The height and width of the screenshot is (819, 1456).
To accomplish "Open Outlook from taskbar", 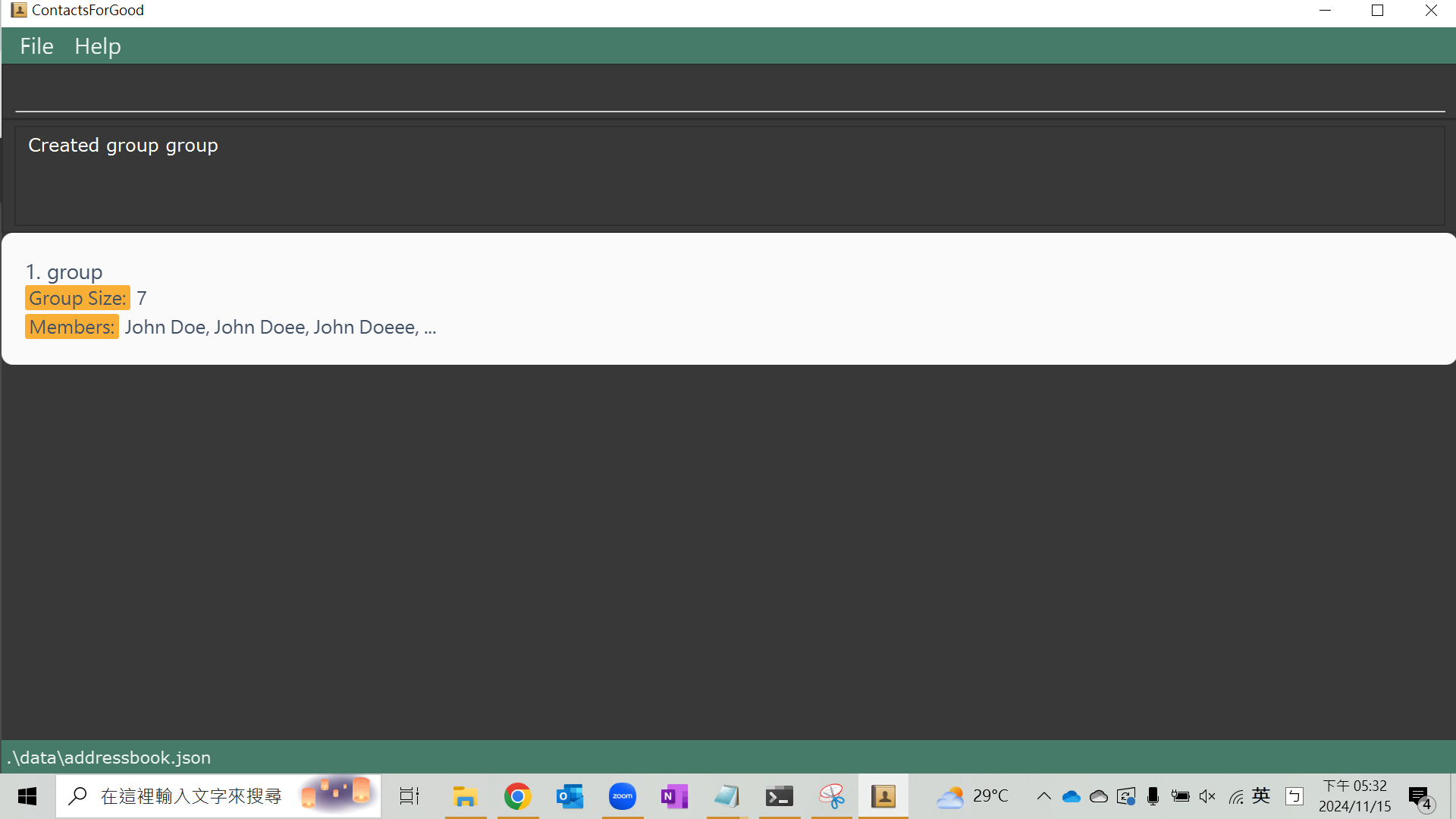I will (x=570, y=796).
